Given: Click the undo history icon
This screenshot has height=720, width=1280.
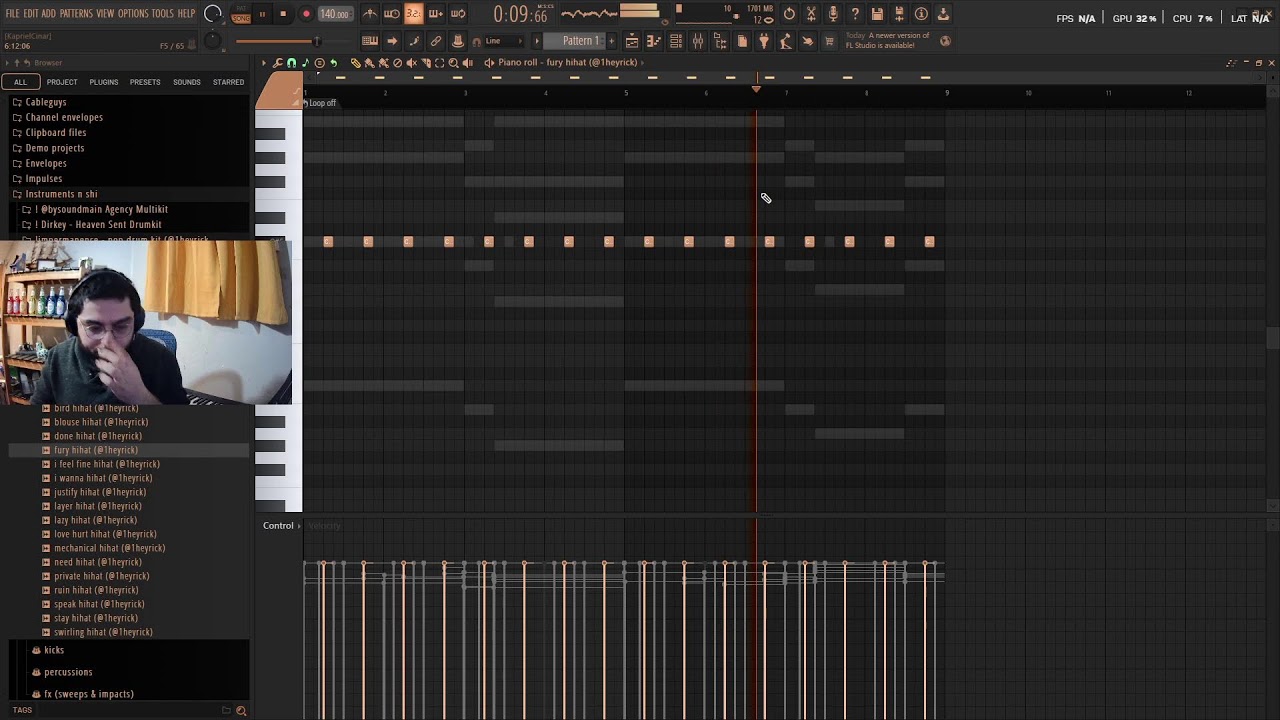Looking at the screenshot, I should point(789,14).
